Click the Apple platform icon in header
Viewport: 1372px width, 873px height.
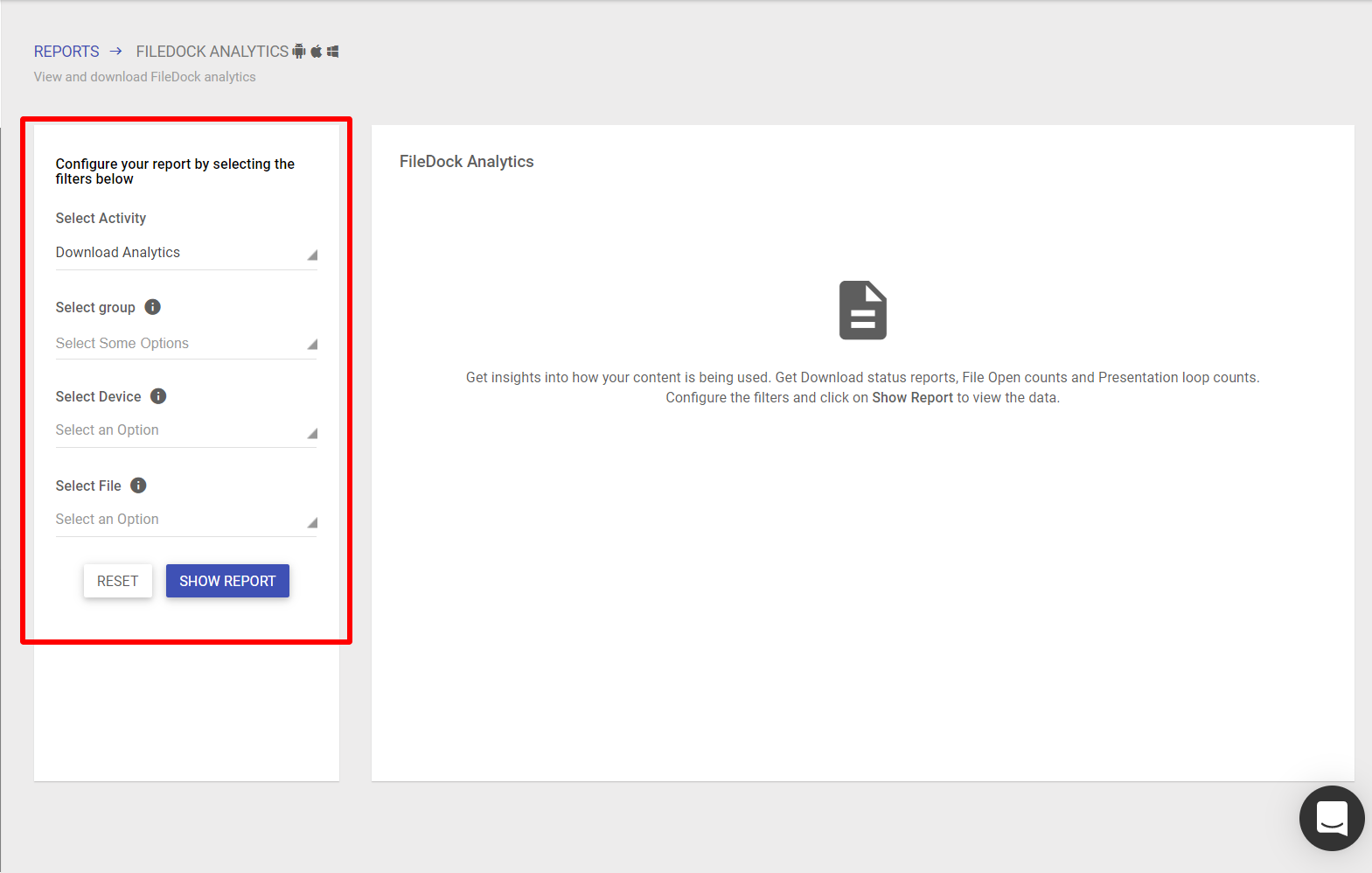pos(317,52)
